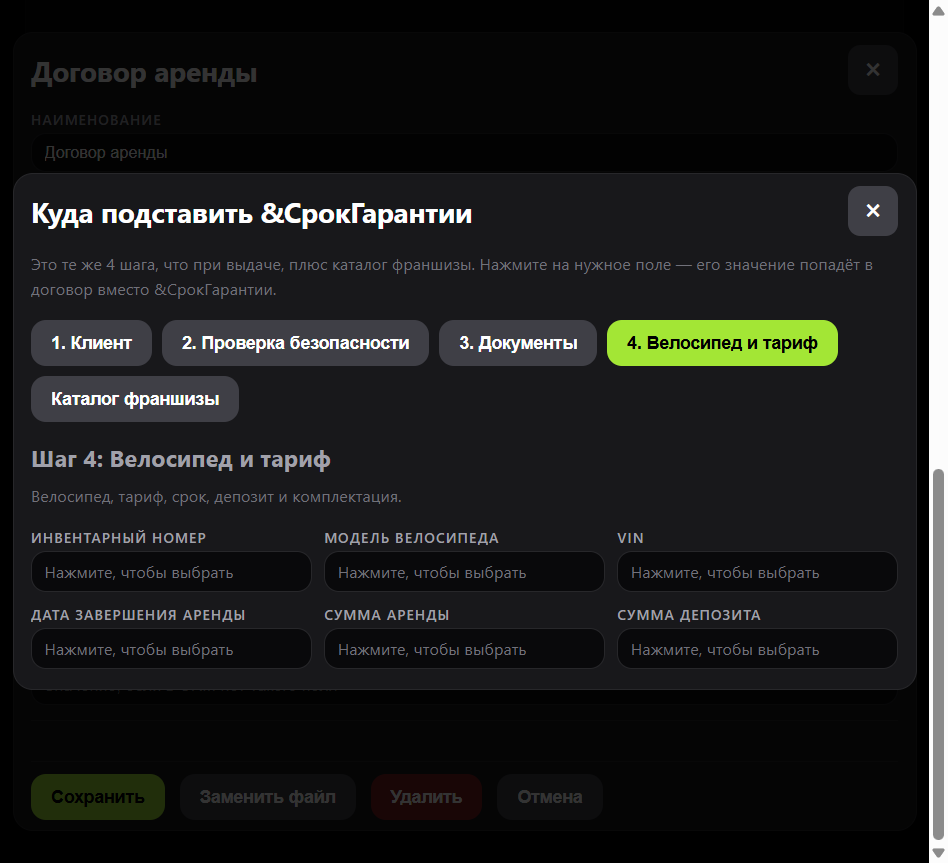
Task: Select the "4. Велосипед и тариф" tab
Action: 722,343
